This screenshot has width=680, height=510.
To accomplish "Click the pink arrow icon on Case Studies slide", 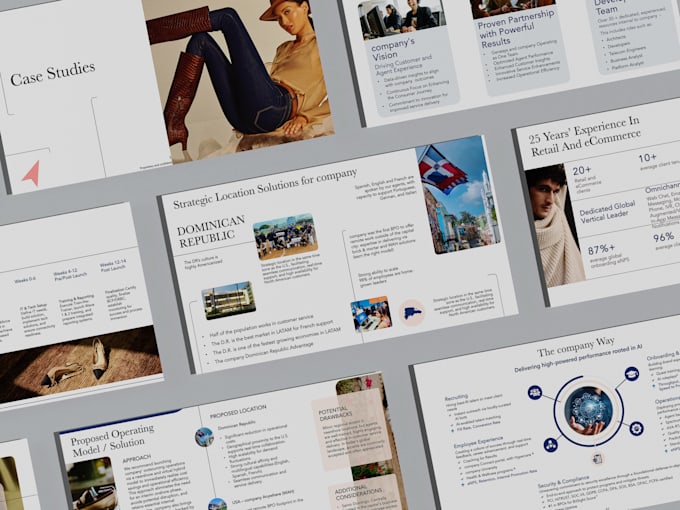I will coord(32,173).
